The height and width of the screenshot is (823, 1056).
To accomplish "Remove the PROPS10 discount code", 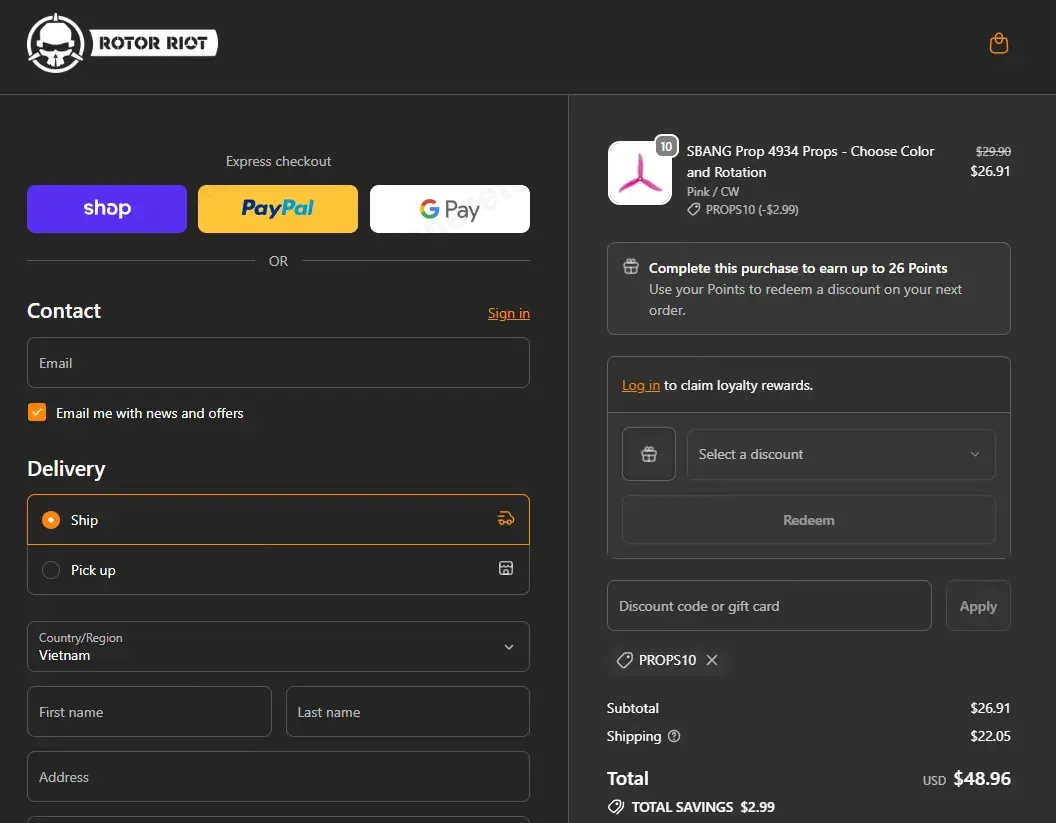I will tap(712, 660).
